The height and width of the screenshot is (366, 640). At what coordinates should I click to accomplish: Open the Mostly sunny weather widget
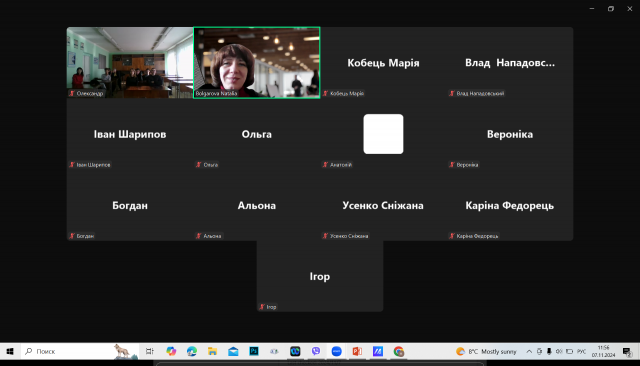[x=486, y=351]
